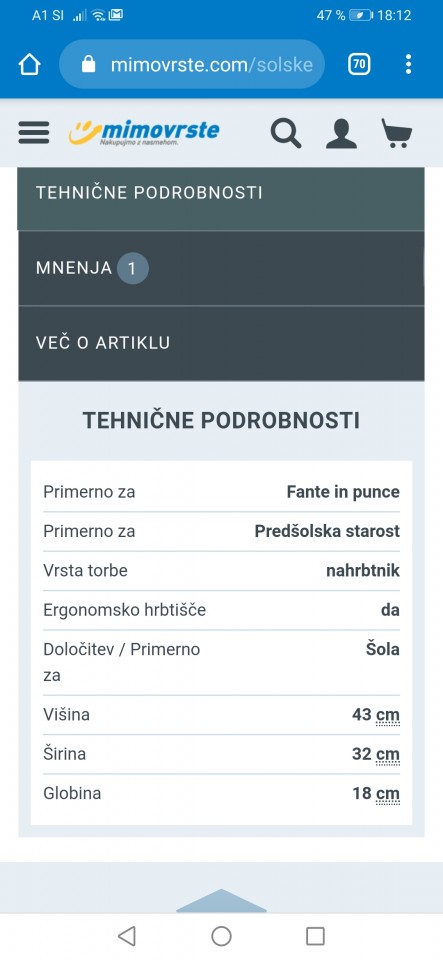The height and width of the screenshot is (960, 443).
Task: Tap the Android back navigation button
Action: click(127, 936)
